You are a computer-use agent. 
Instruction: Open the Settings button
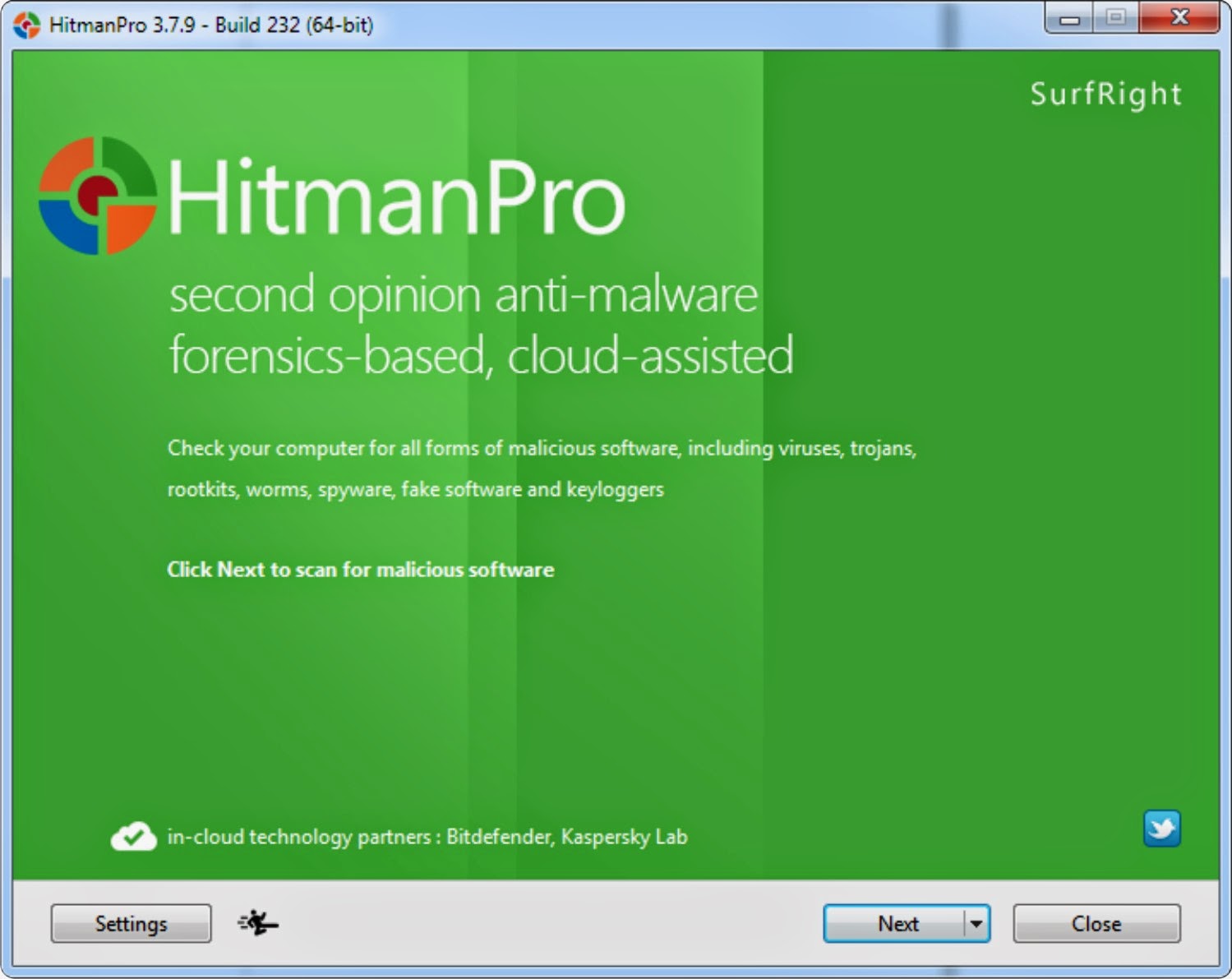click(131, 923)
